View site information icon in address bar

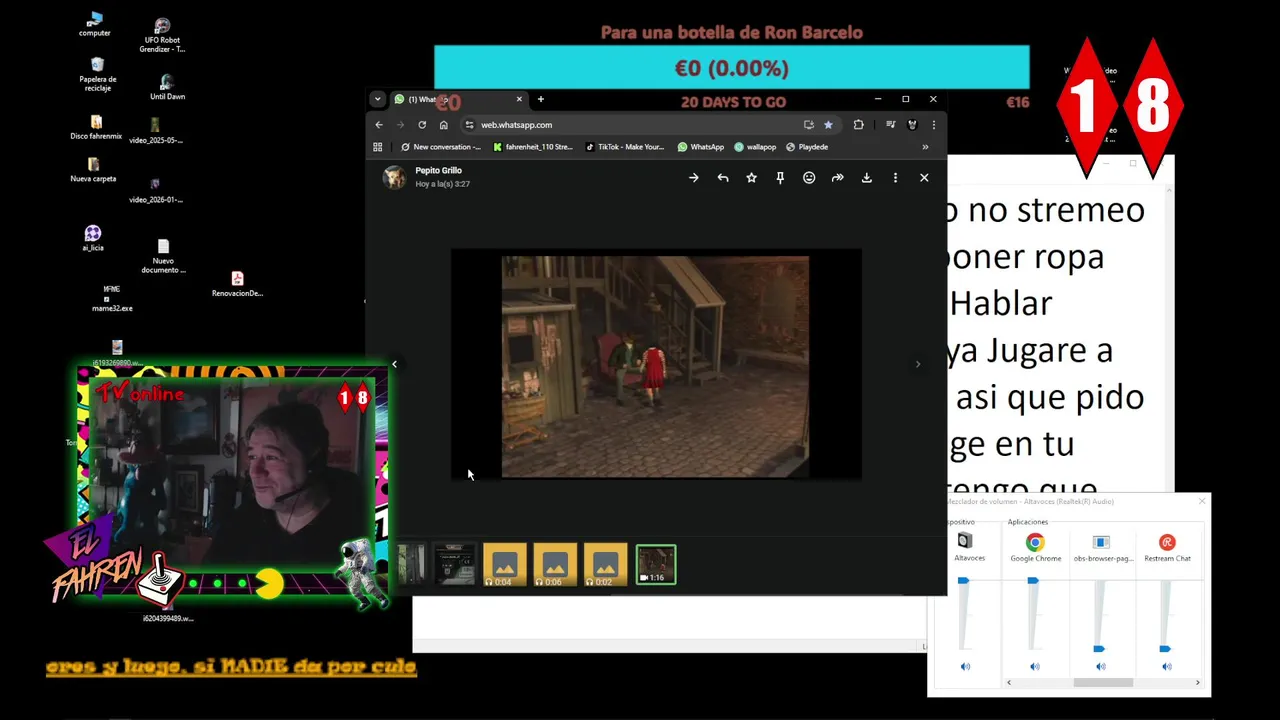click(x=469, y=125)
